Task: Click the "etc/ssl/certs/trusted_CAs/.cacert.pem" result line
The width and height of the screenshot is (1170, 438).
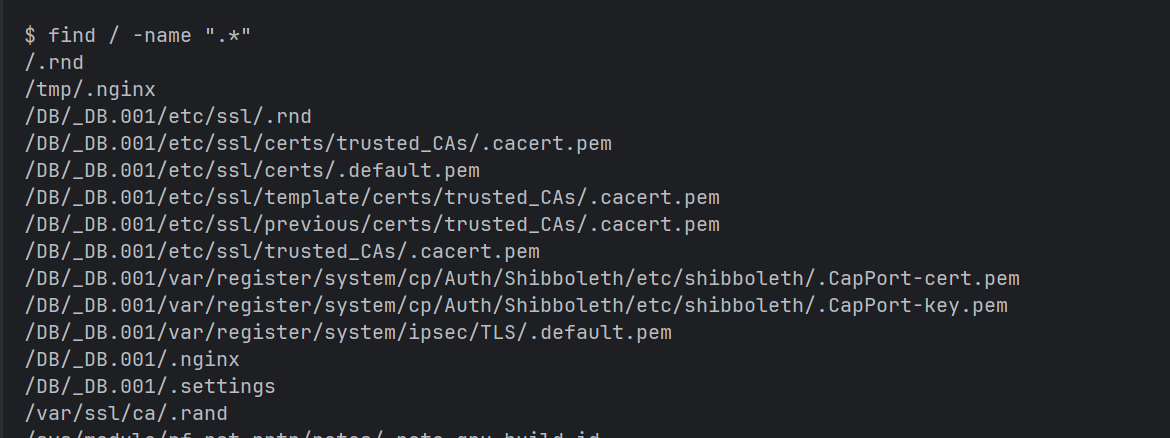Action: (318, 144)
